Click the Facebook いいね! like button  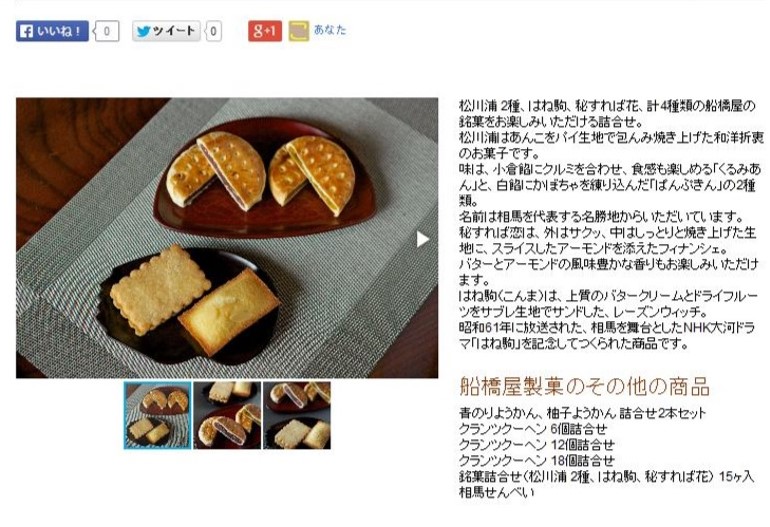52,31
